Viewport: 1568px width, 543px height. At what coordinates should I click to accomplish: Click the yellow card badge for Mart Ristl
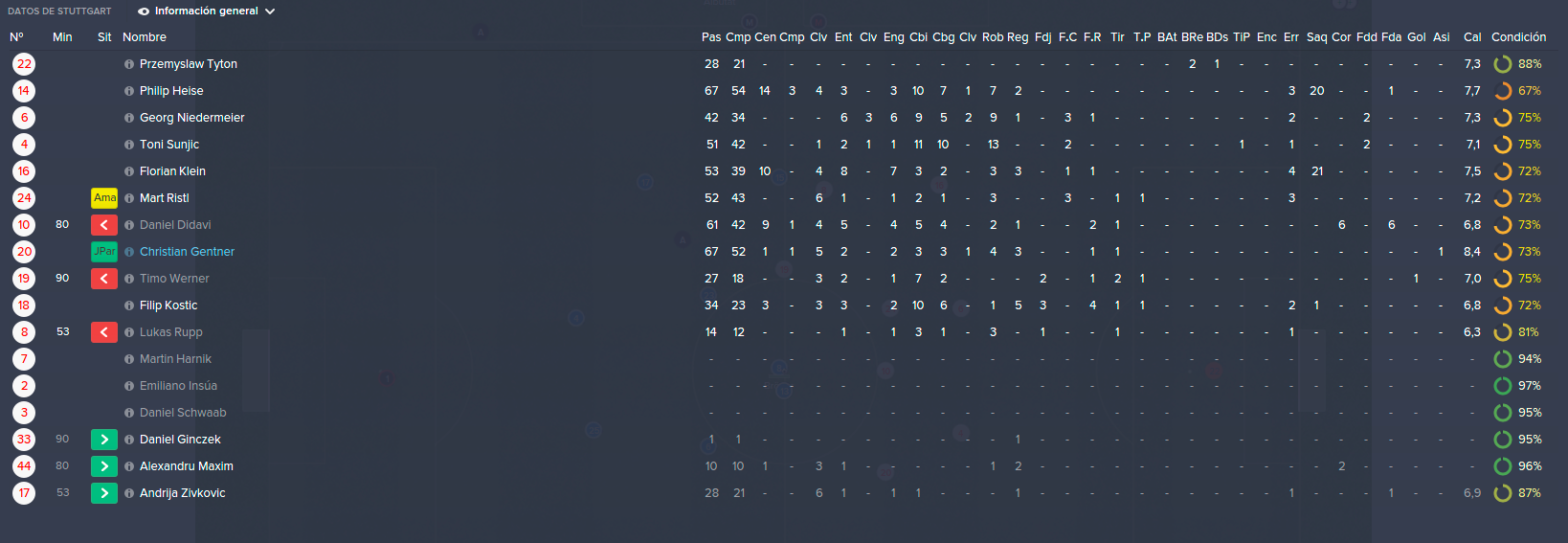pos(104,198)
